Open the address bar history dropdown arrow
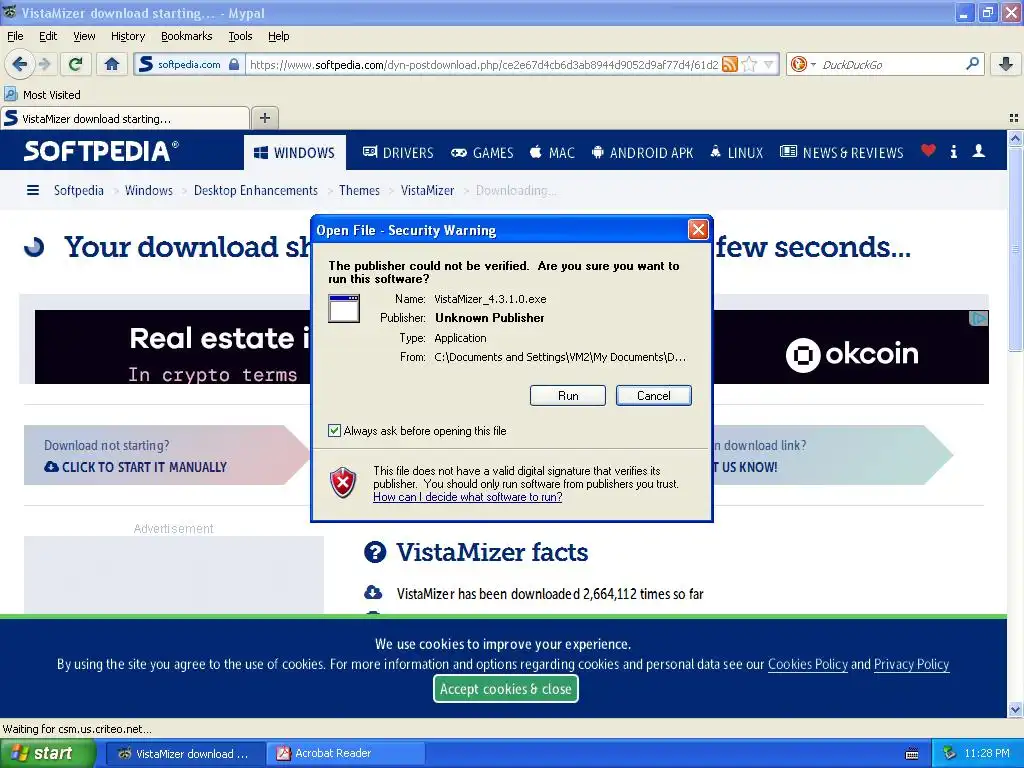 tap(769, 64)
